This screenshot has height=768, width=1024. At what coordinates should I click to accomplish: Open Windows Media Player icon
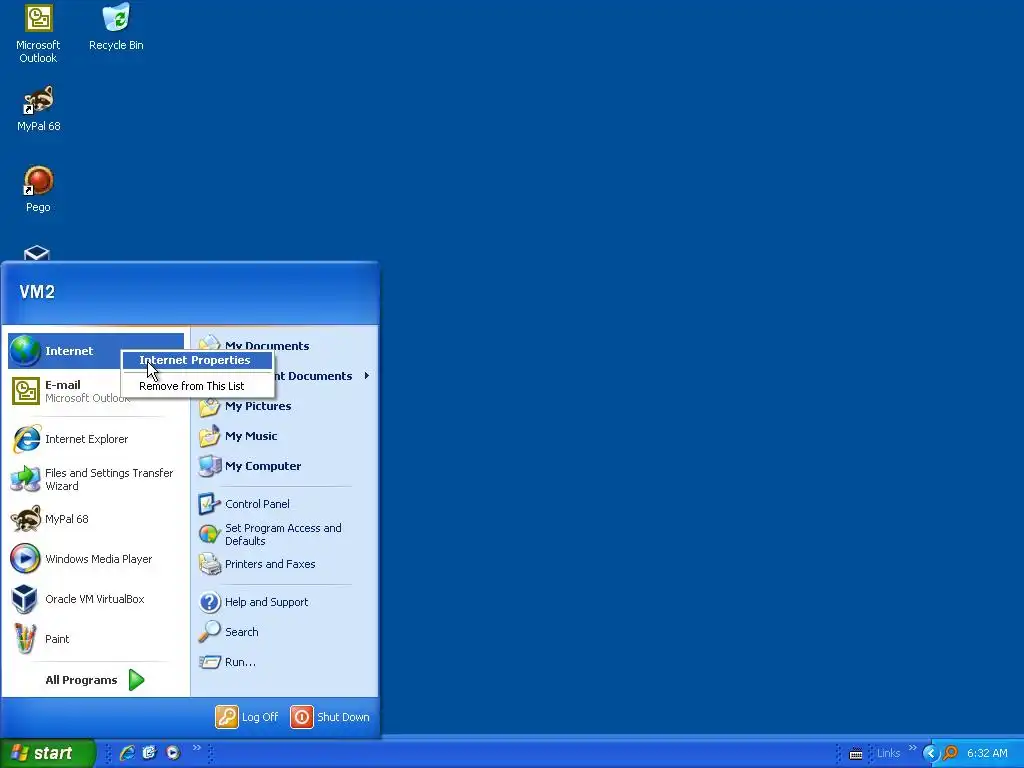(x=25, y=559)
